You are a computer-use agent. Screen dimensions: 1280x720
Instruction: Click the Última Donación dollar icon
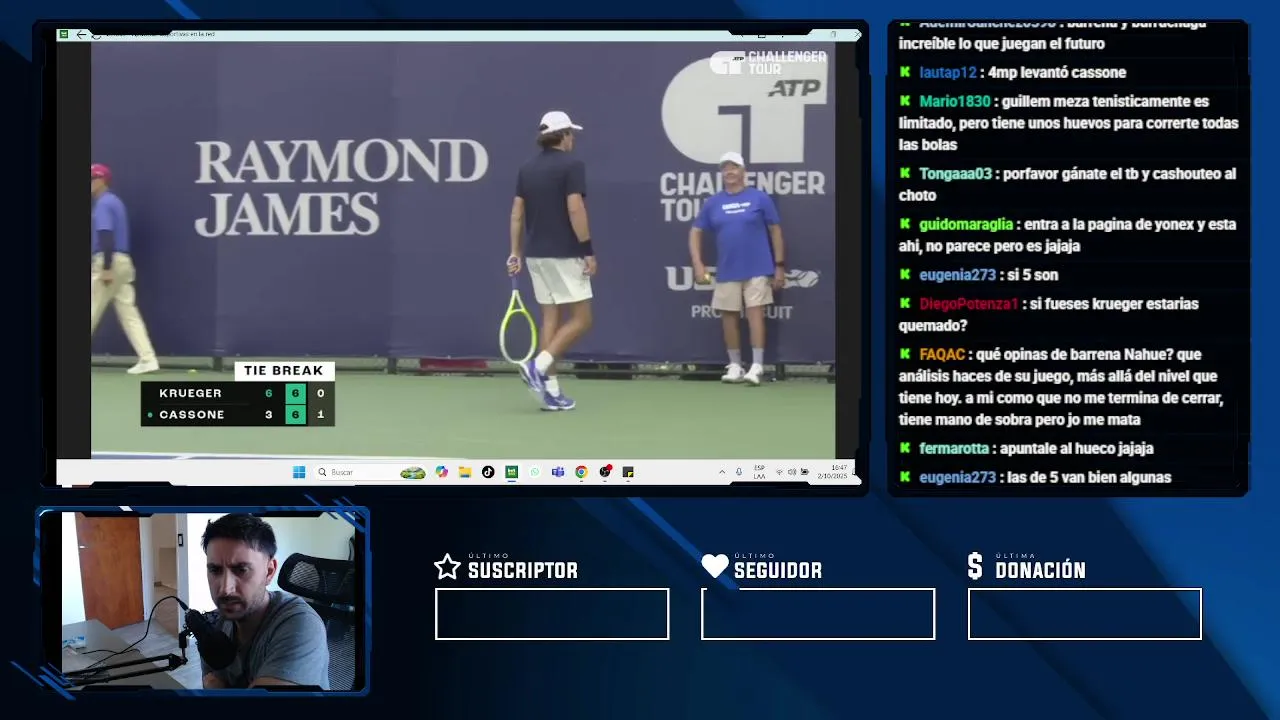(x=975, y=567)
